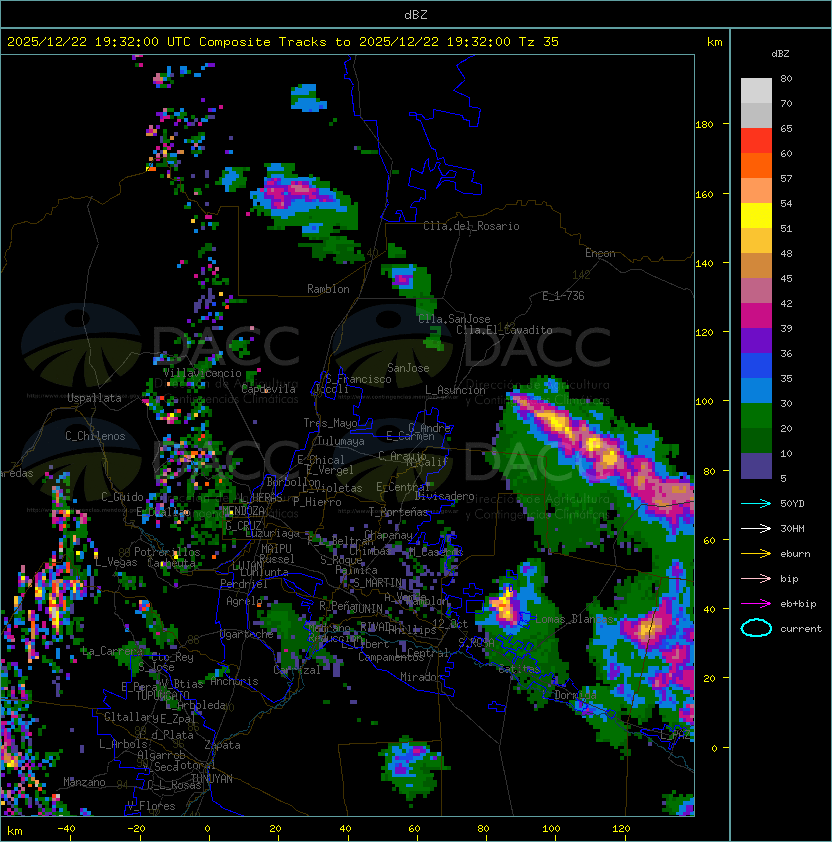Pick the bright green 20-30 dBZ swatch
The image size is (832, 842).
756,416
